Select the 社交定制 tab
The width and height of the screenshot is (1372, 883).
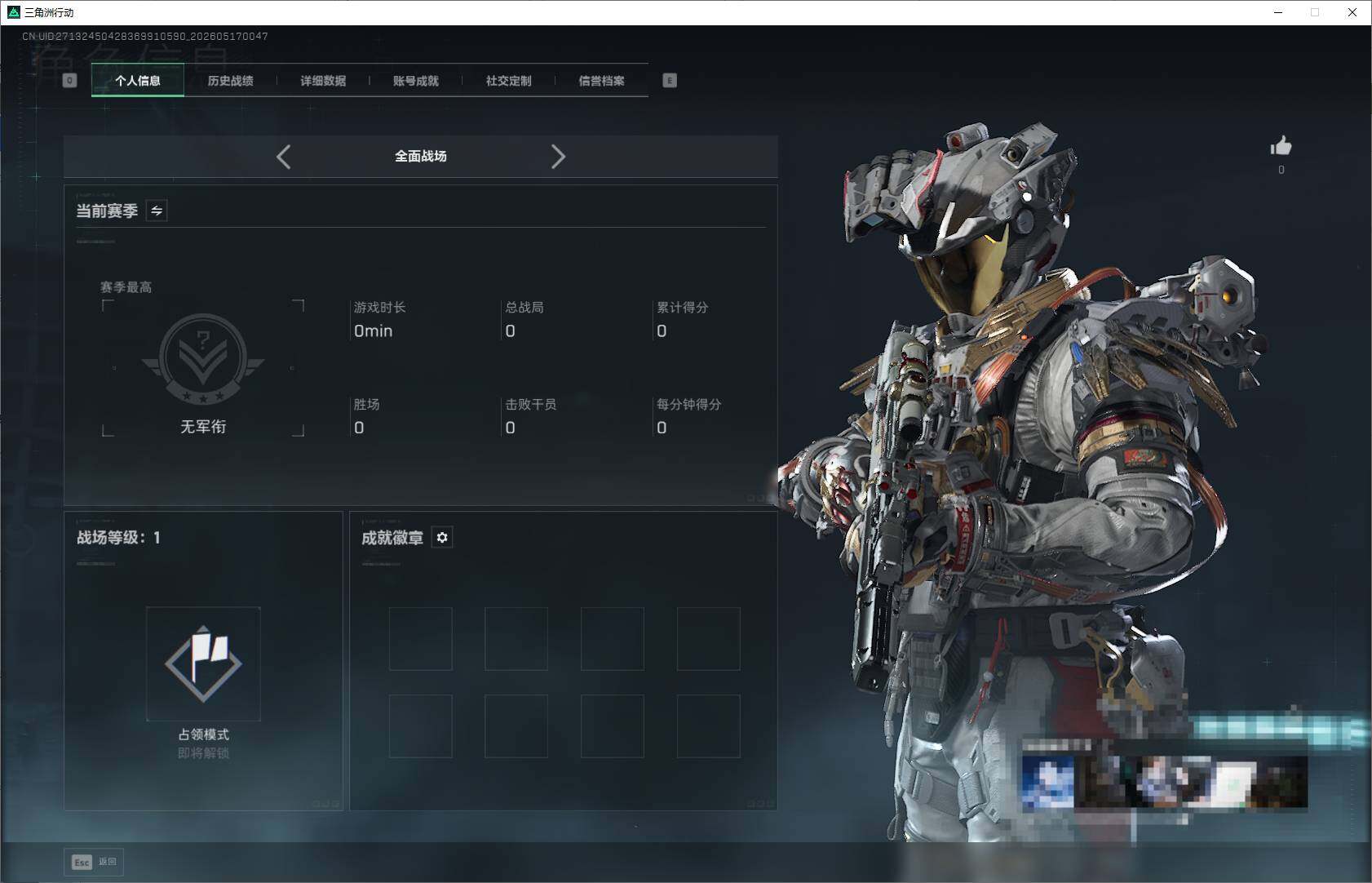[x=509, y=81]
